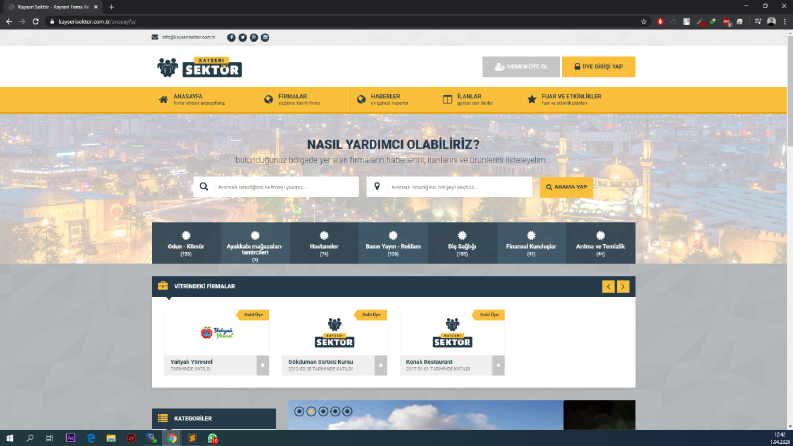Open Sublime Text from taskbar
793x446 pixels.
tap(192, 438)
